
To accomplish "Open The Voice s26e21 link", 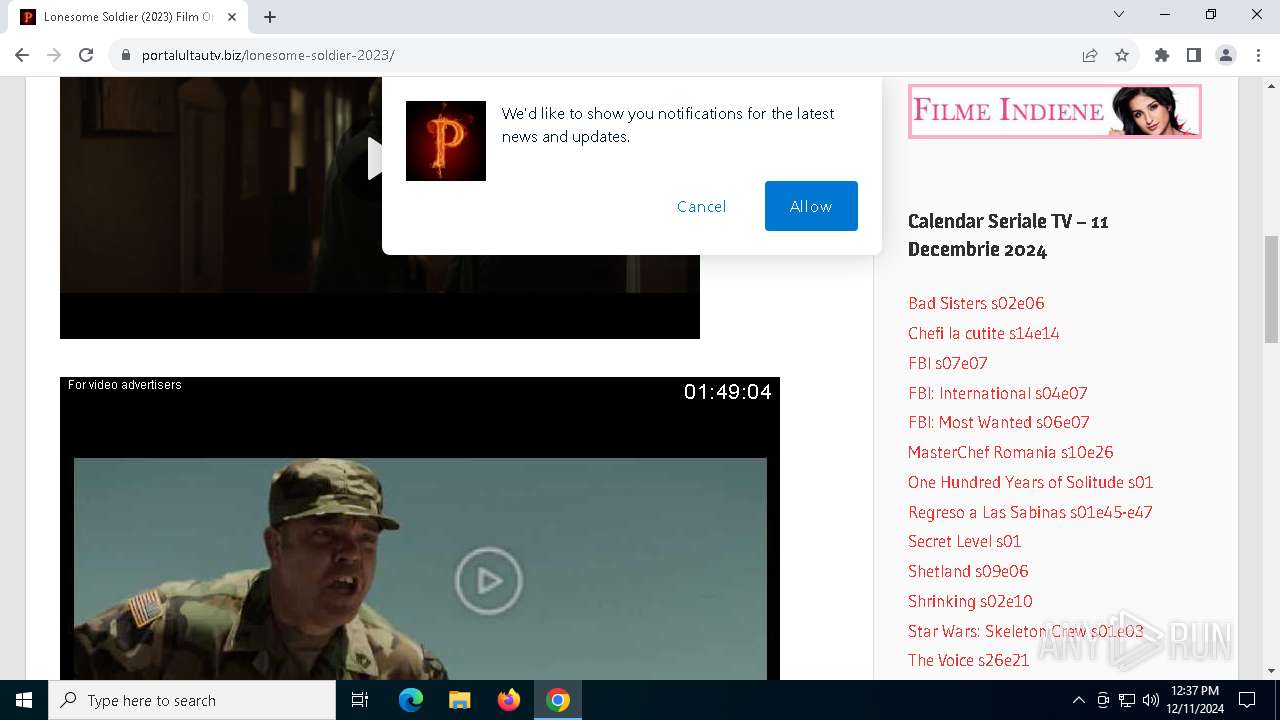I will [969, 660].
